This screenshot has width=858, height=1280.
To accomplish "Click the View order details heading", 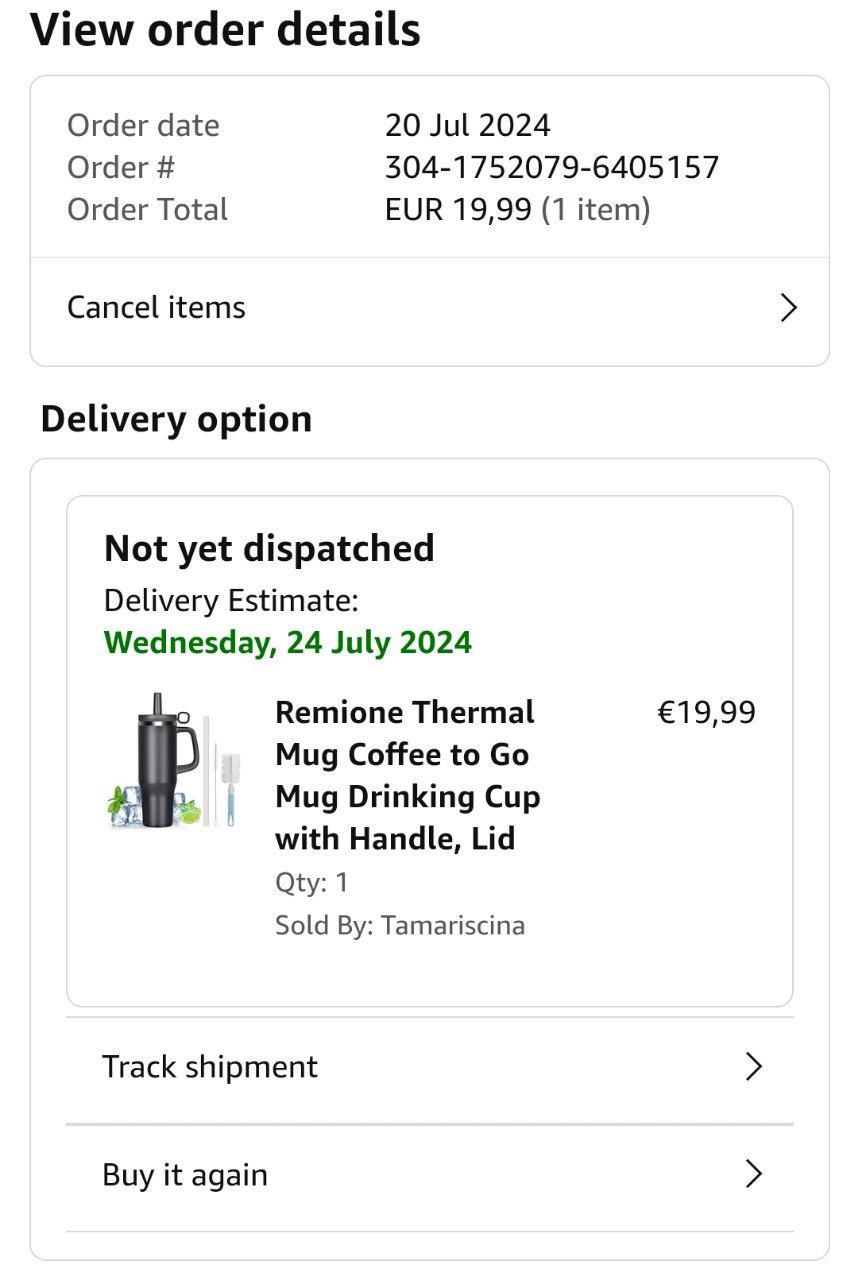I will 226,30.
